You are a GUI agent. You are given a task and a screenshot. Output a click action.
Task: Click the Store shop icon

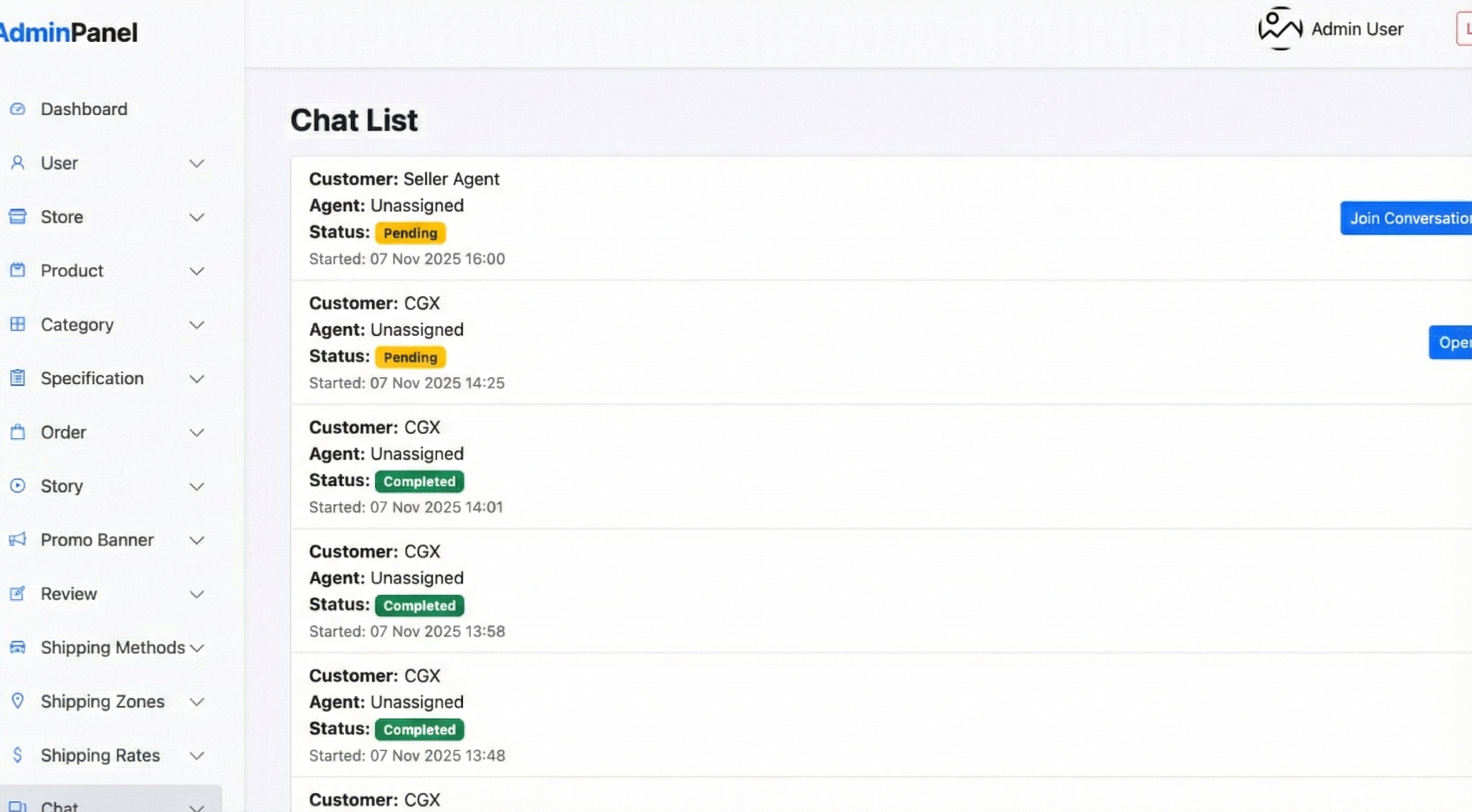(x=18, y=217)
